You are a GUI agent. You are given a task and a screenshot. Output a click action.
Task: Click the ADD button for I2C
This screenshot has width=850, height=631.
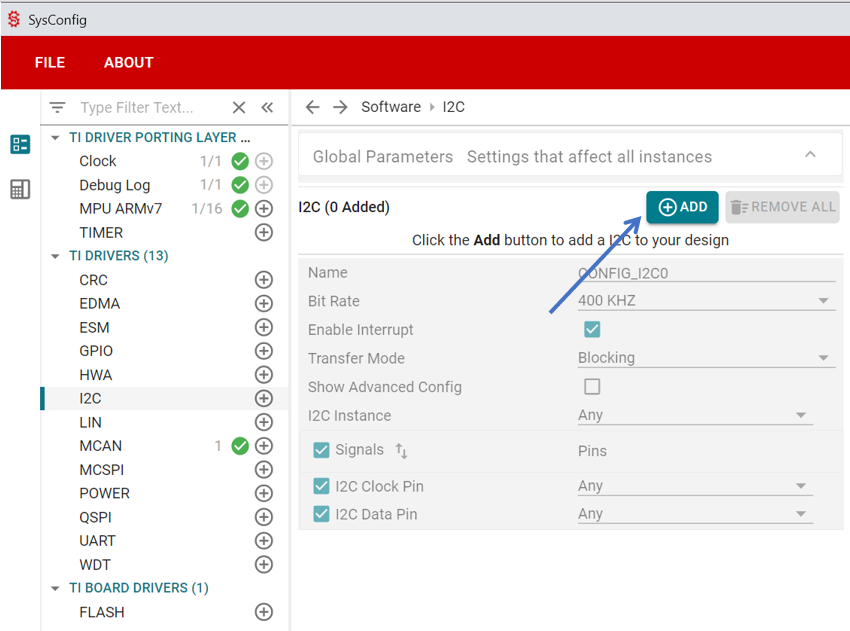pos(682,207)
